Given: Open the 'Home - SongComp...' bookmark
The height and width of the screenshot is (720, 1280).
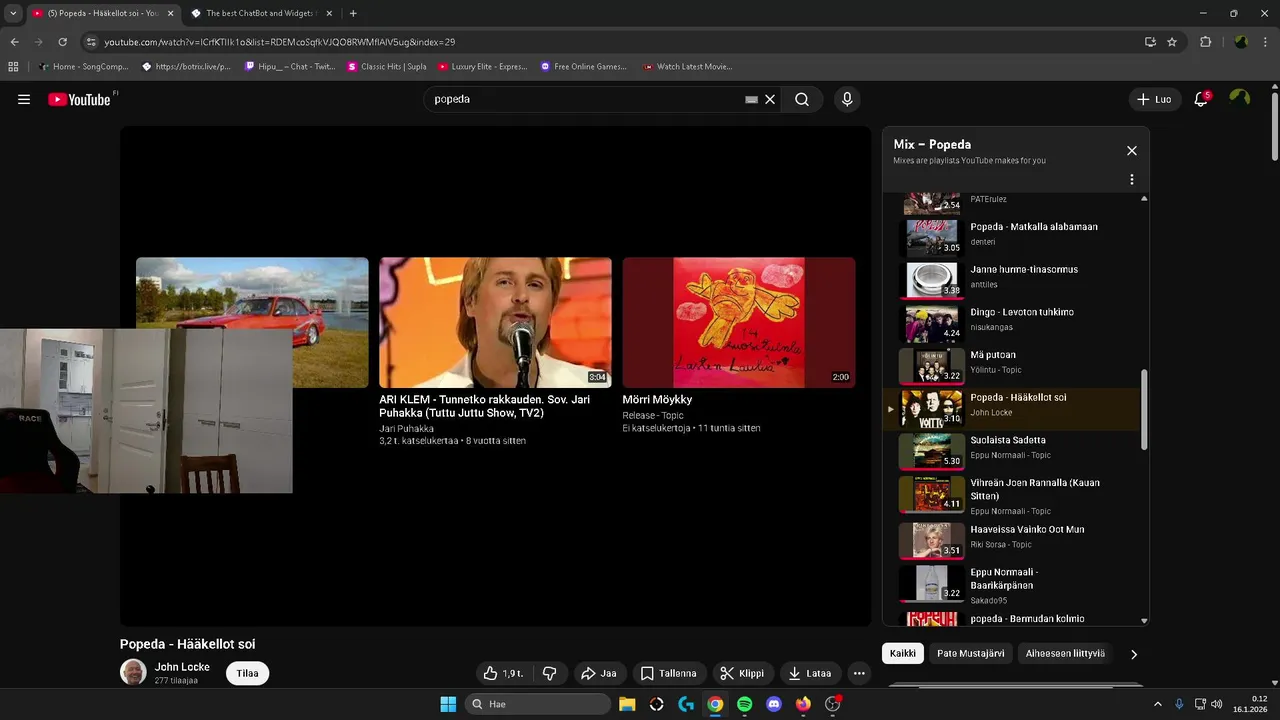Looking at the screenshot, I should click(x=83, y=67).
